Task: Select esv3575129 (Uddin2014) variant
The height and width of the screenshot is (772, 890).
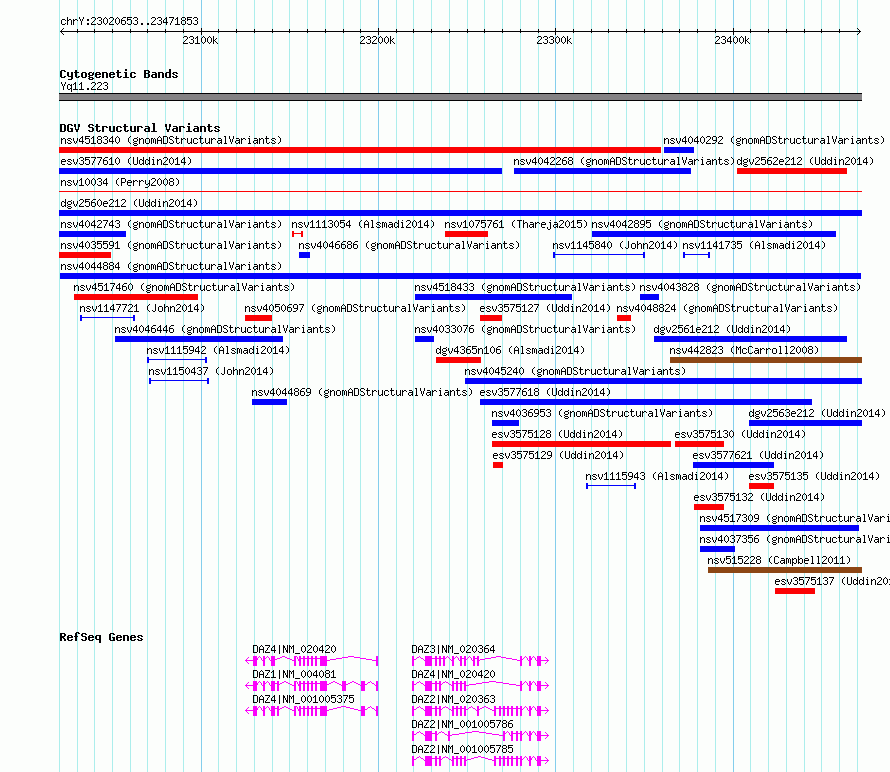Action: pyautogui.click(x=558, y=455)
